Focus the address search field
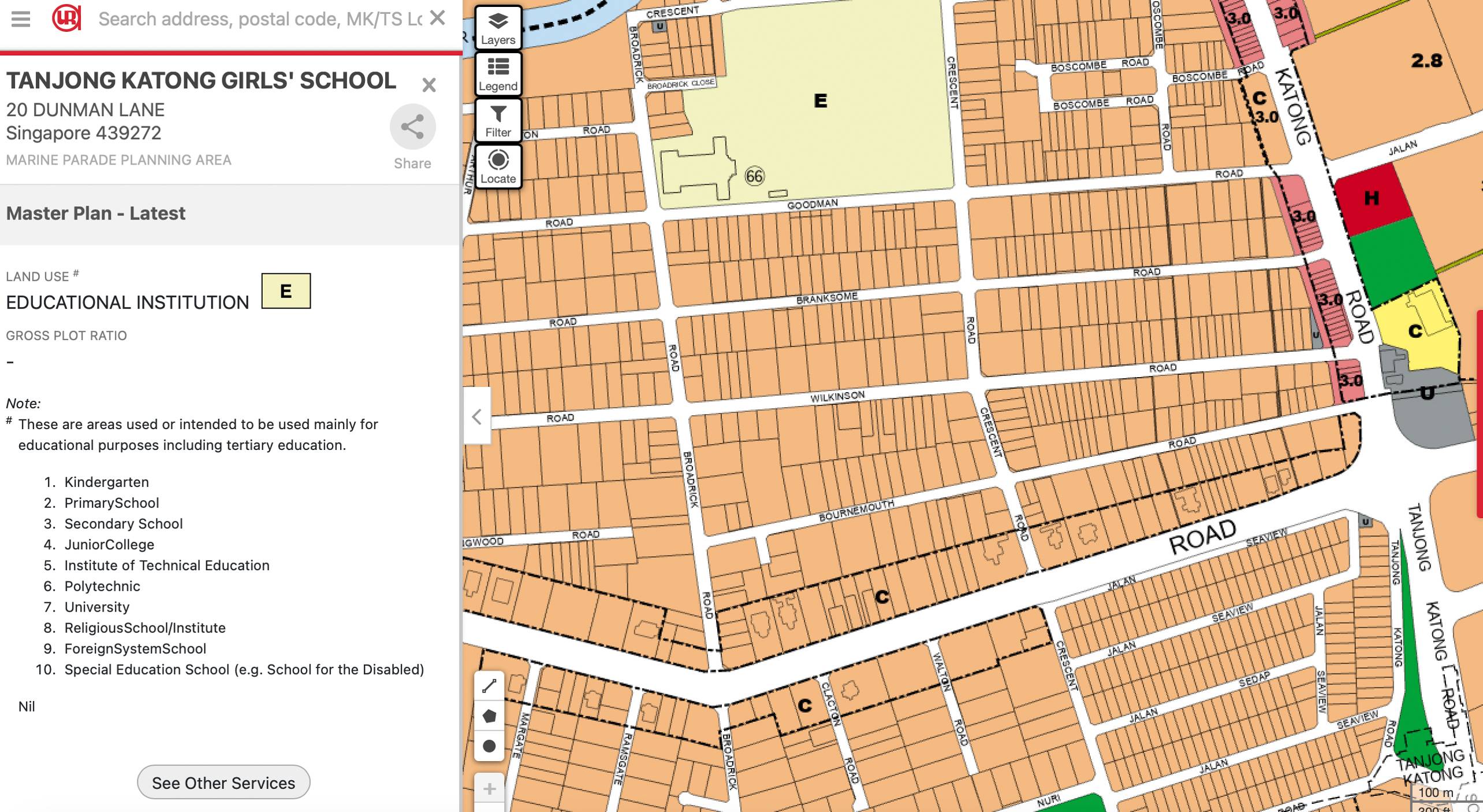The height and width of the screenshot is (812, 1483). click(260, 19)
